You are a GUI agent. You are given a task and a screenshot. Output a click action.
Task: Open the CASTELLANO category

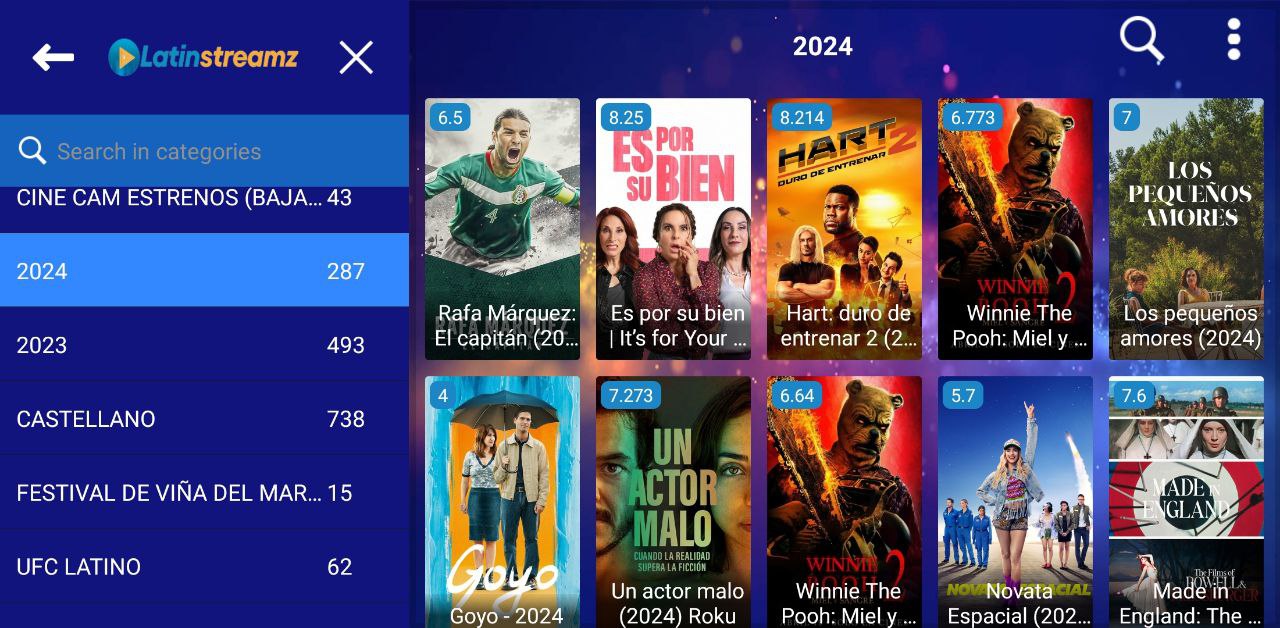pos(204,419)
